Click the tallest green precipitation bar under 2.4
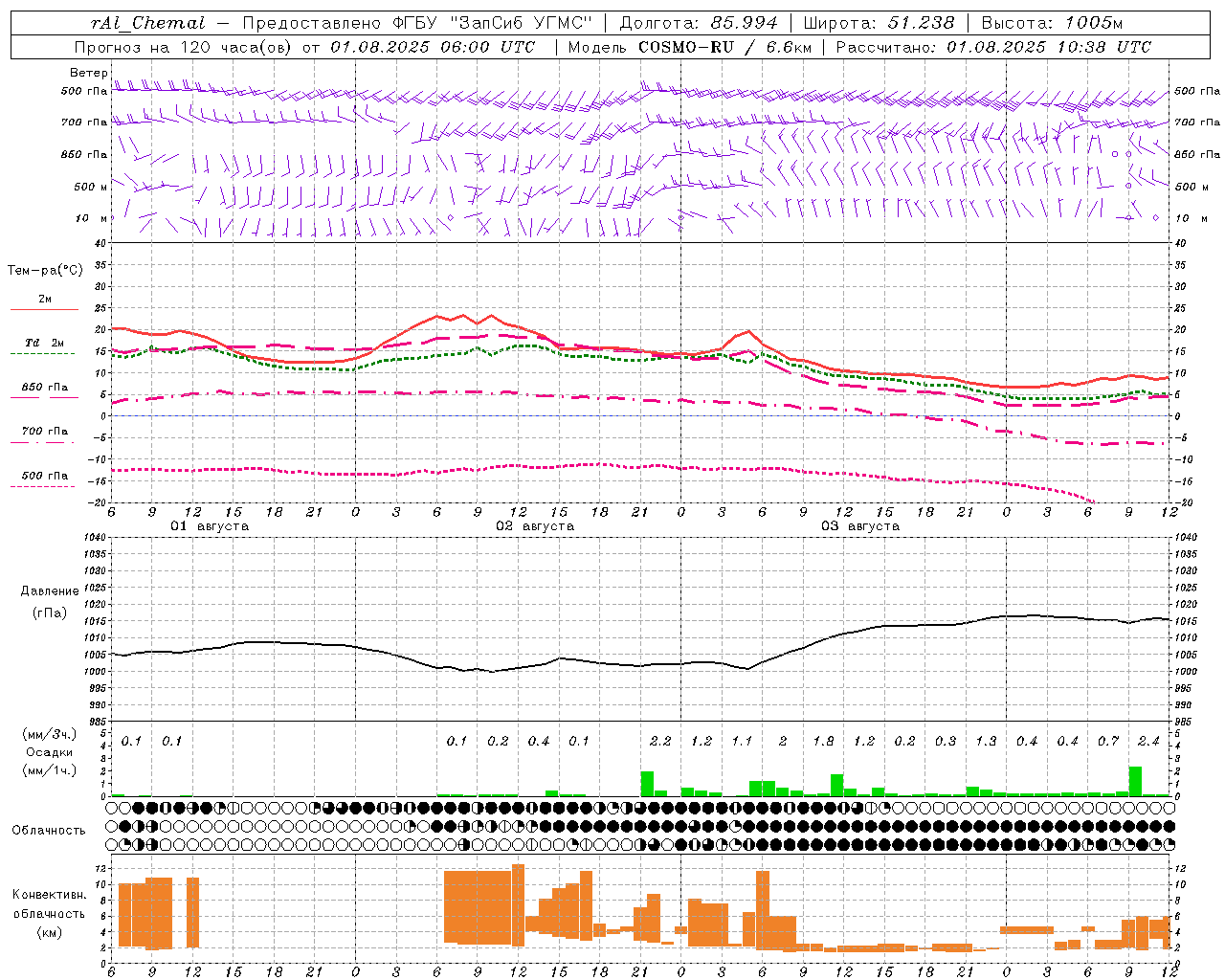1225x980 pixels. click(1135, 781)
